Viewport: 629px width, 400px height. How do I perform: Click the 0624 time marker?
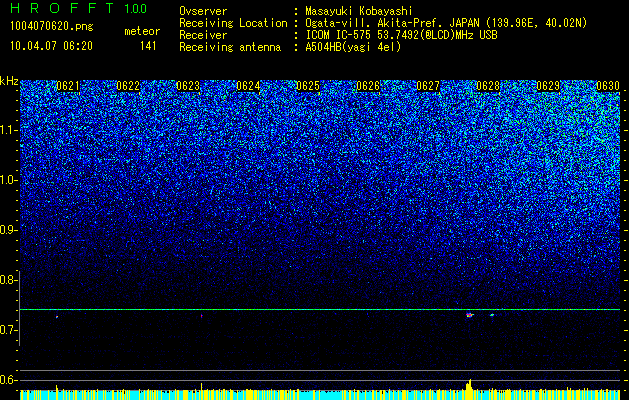[x=248, y=86]
